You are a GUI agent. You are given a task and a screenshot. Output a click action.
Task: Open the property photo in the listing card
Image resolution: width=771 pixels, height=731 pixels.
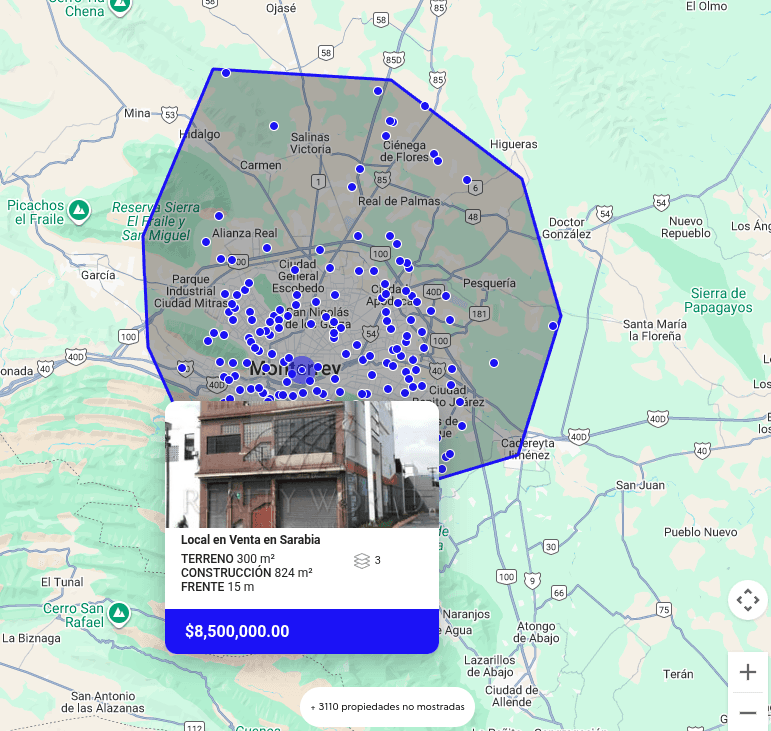click(301, 463)
